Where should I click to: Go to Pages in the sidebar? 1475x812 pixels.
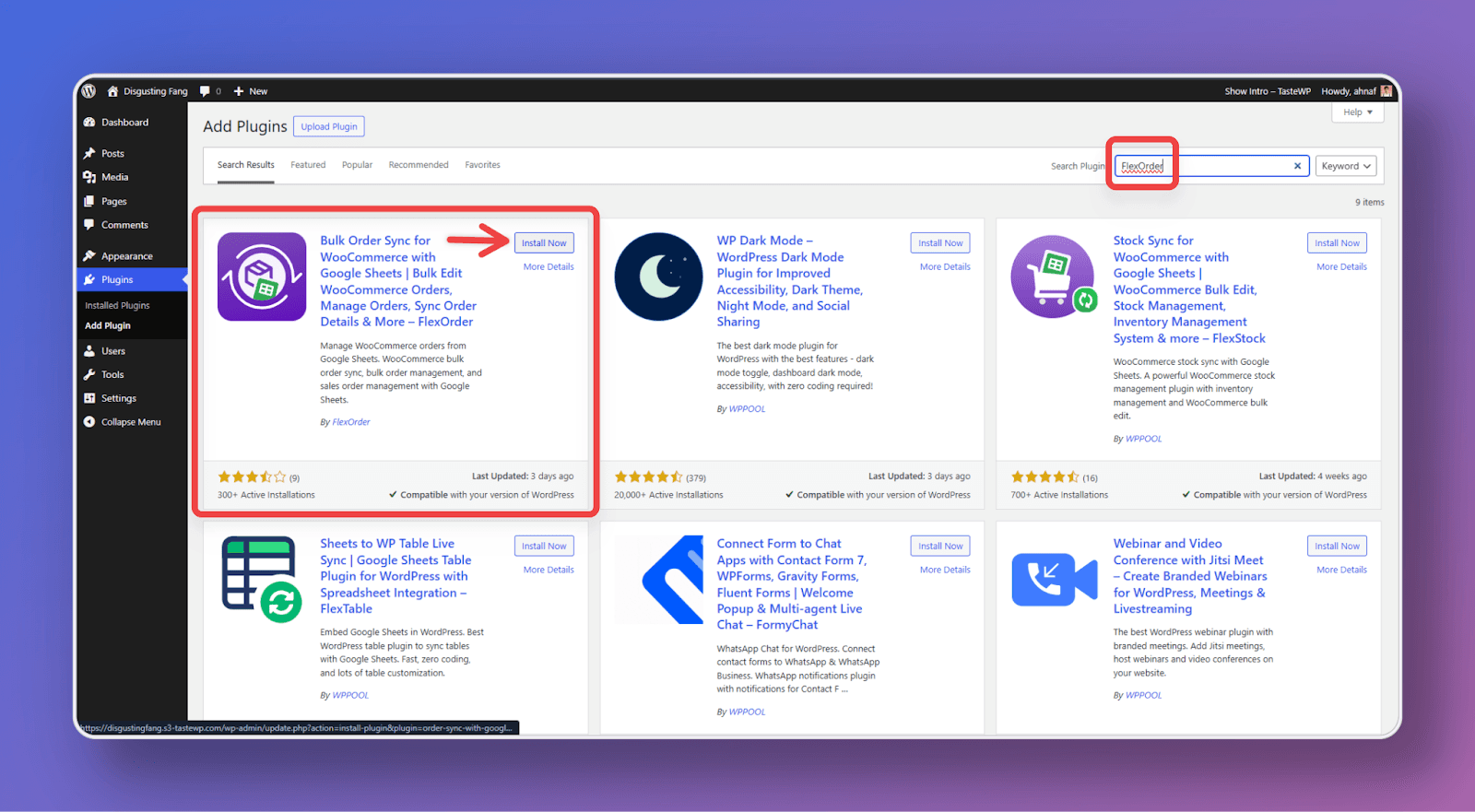[114, 201]
